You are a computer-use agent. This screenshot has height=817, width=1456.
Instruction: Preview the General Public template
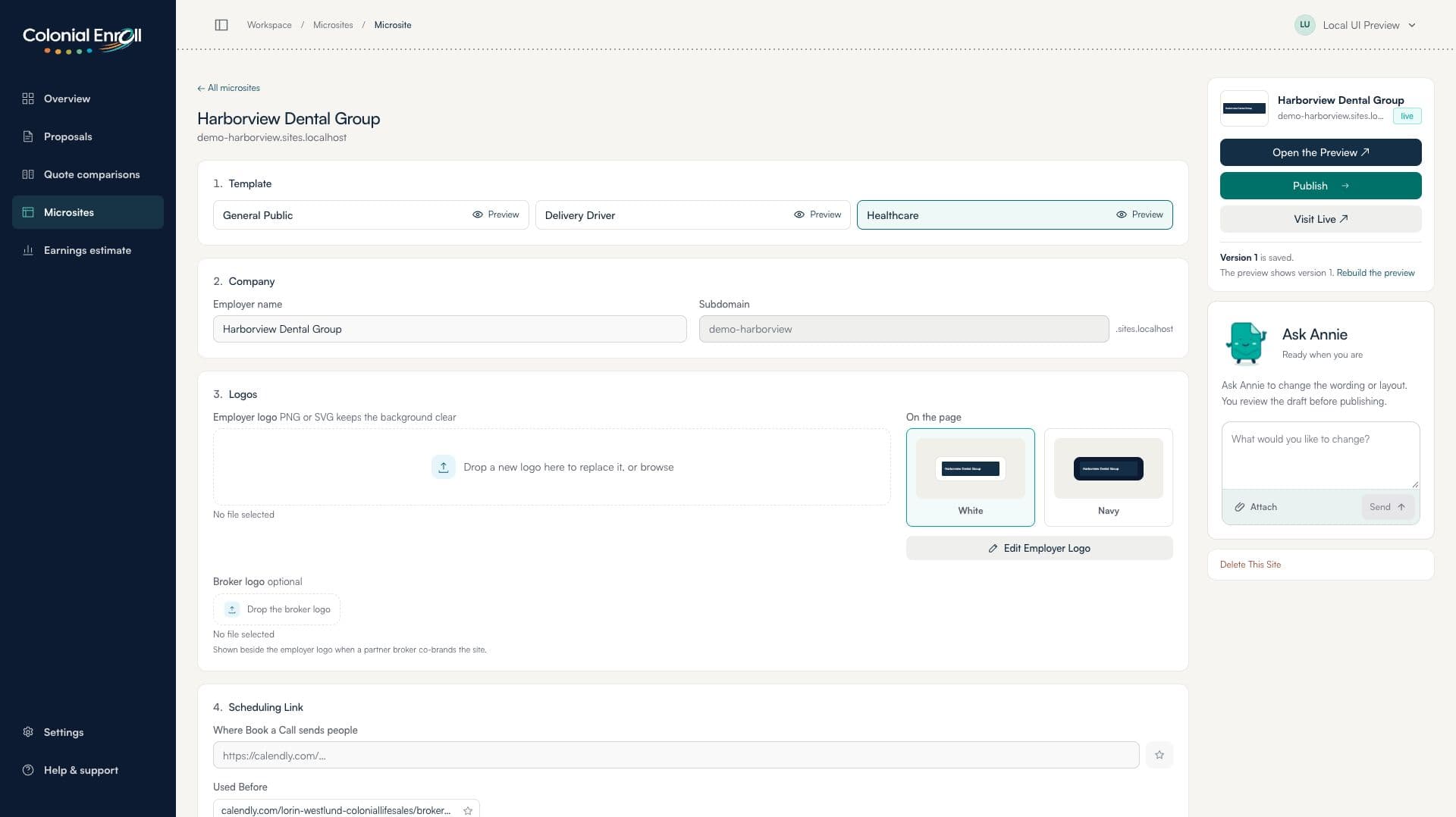[x=496, y=214]
